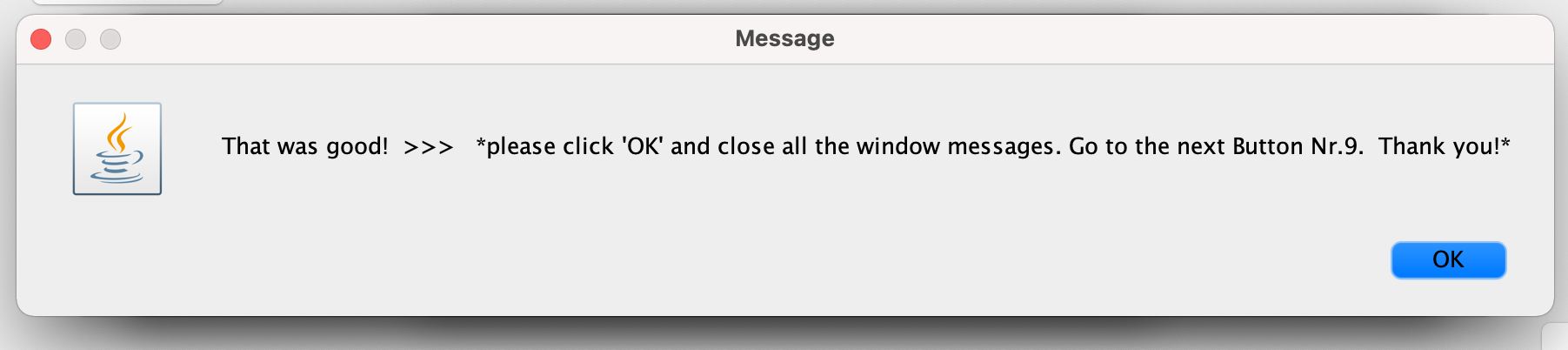Click partially visible window behind dialog corner
The height and width of the screenshot is (350, 1568).
click(1555, 337)
